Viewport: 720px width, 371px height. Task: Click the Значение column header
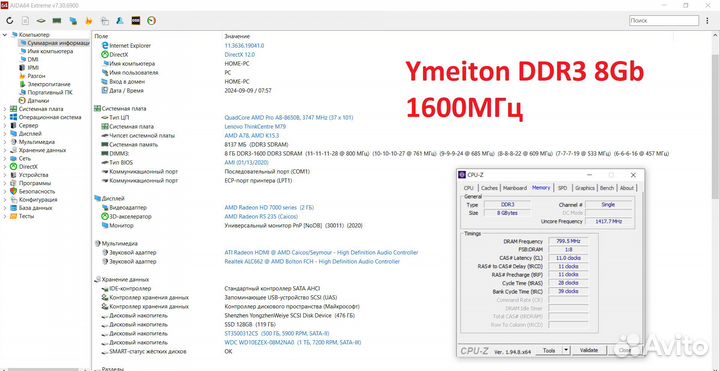237,36
